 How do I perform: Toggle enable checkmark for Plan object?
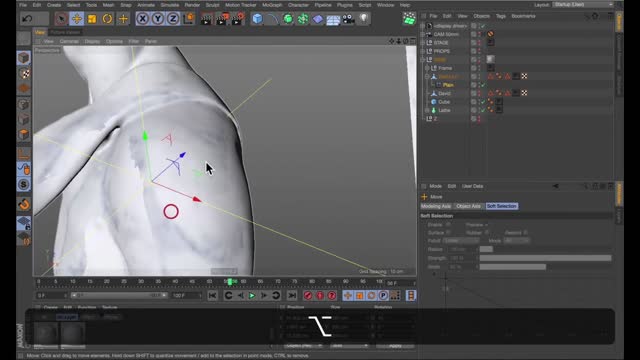tap(483, 85)
